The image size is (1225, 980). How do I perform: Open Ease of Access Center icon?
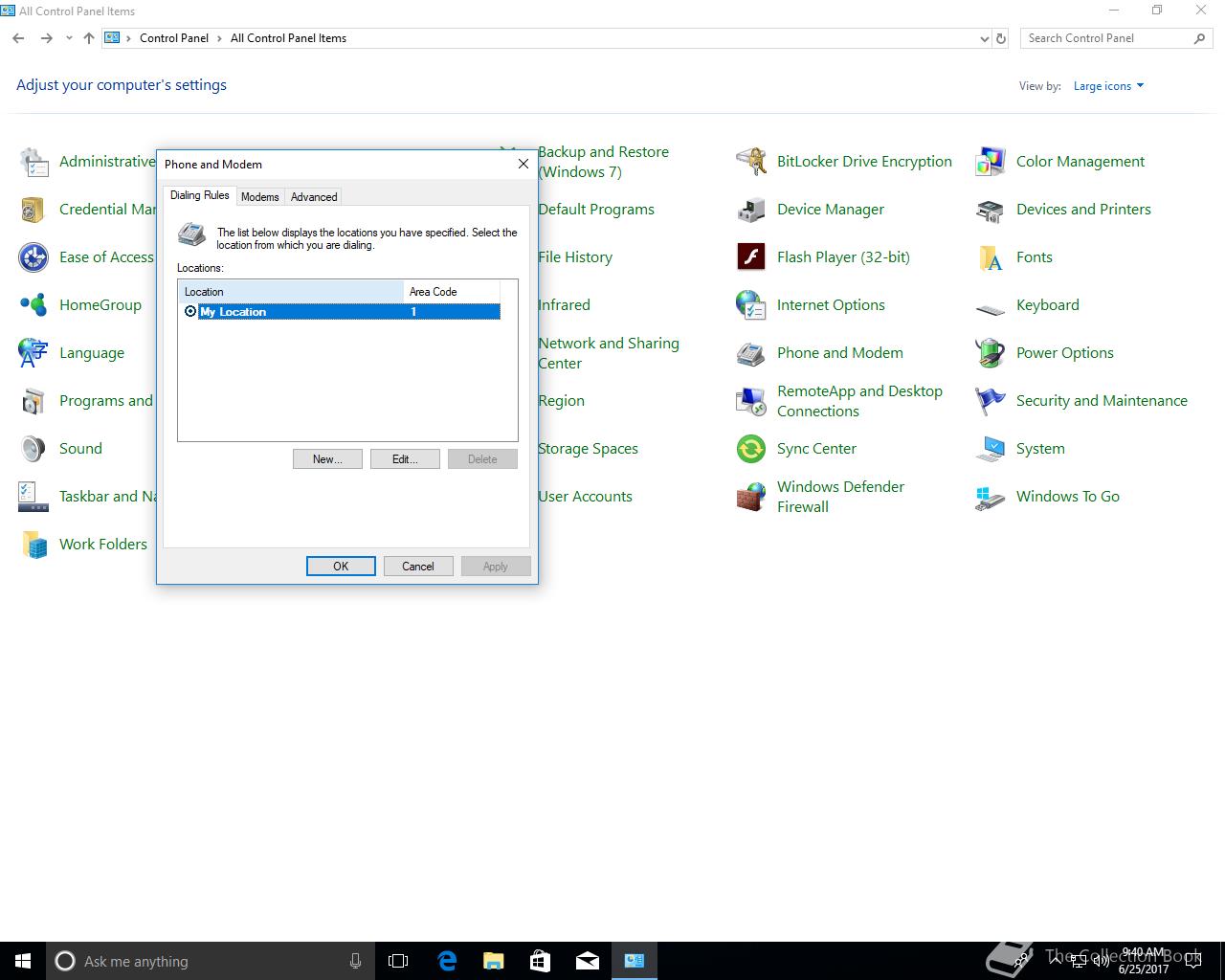click(x=34, y=257)
